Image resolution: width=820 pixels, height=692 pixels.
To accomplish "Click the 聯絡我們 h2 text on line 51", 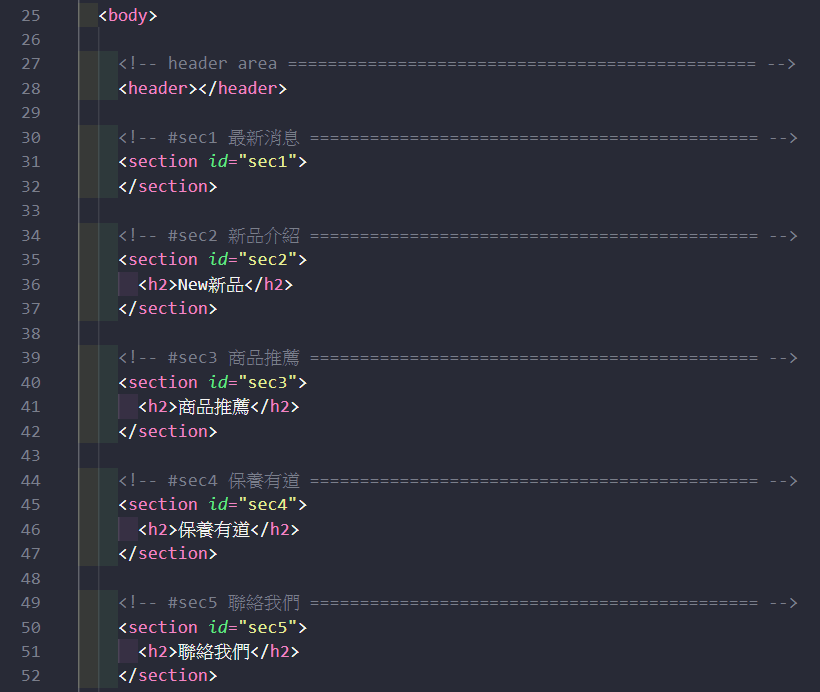I will tap(213, 652).
